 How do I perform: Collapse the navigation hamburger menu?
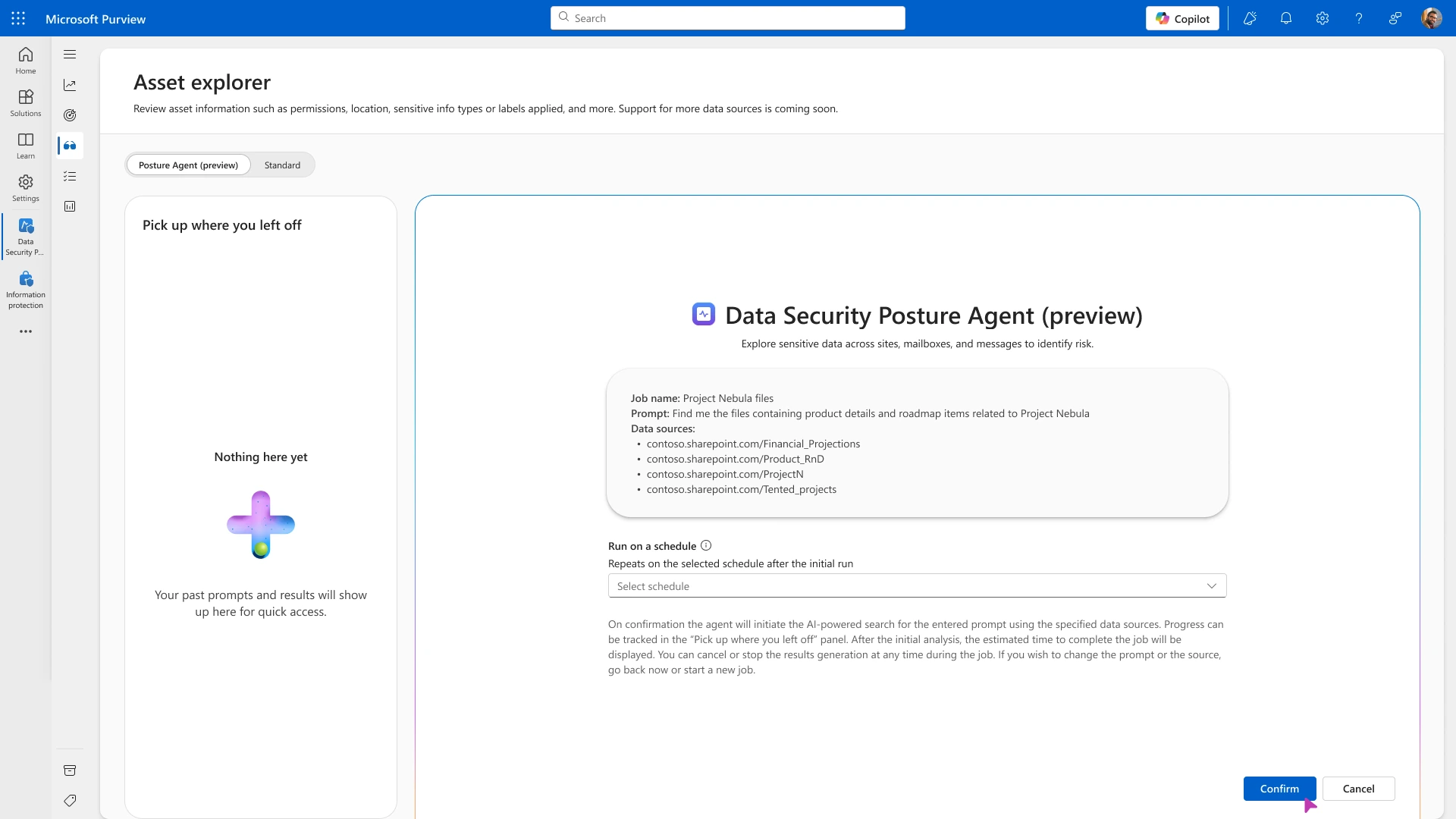point(70,54)
